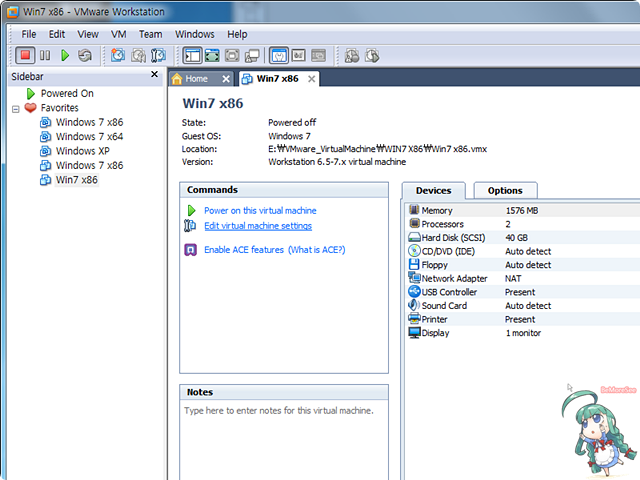Click Edit virtual machine settings link
Screen dimensions: 640x480
pos(258,226)
